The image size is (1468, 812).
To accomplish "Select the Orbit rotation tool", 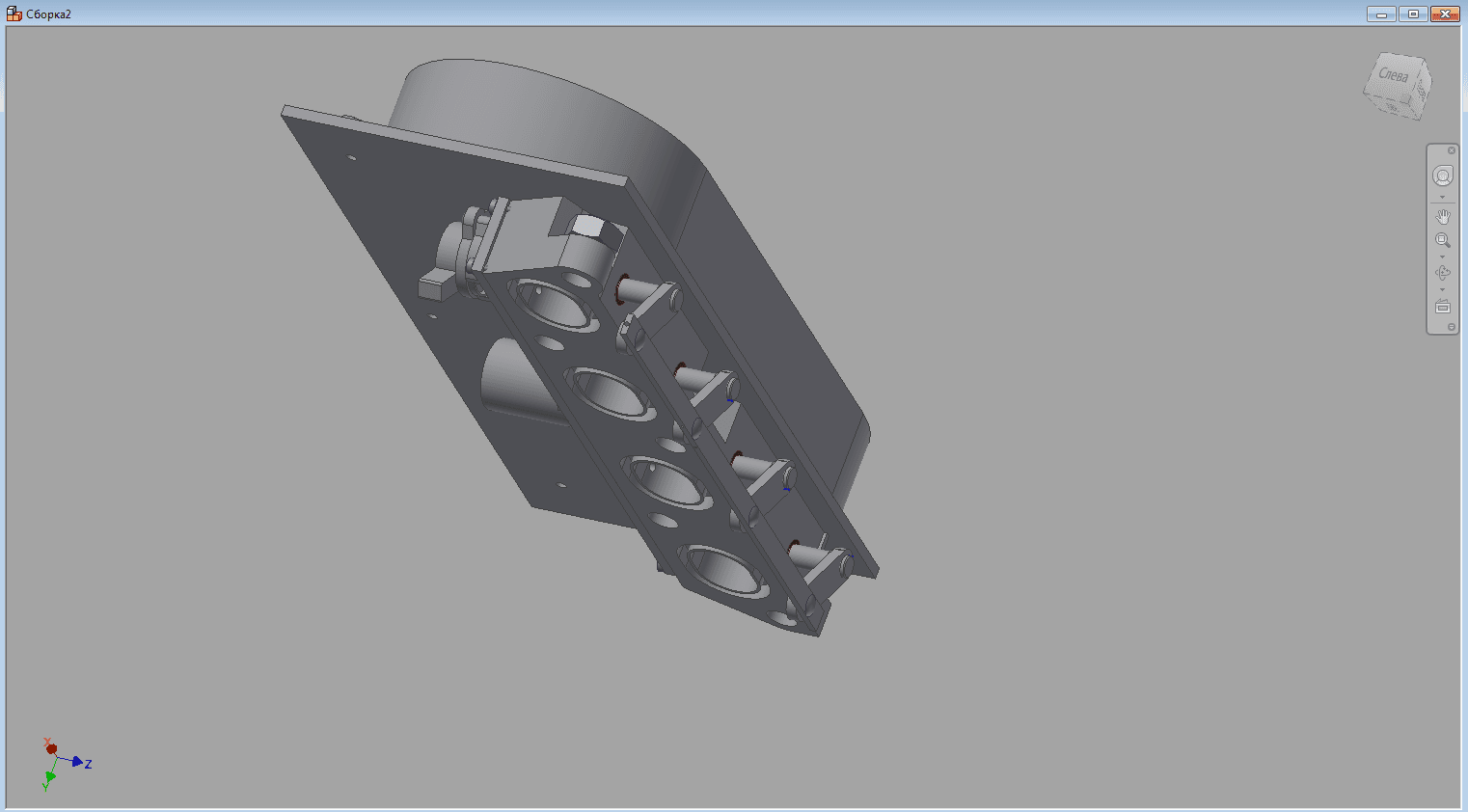I will 1442,273.
